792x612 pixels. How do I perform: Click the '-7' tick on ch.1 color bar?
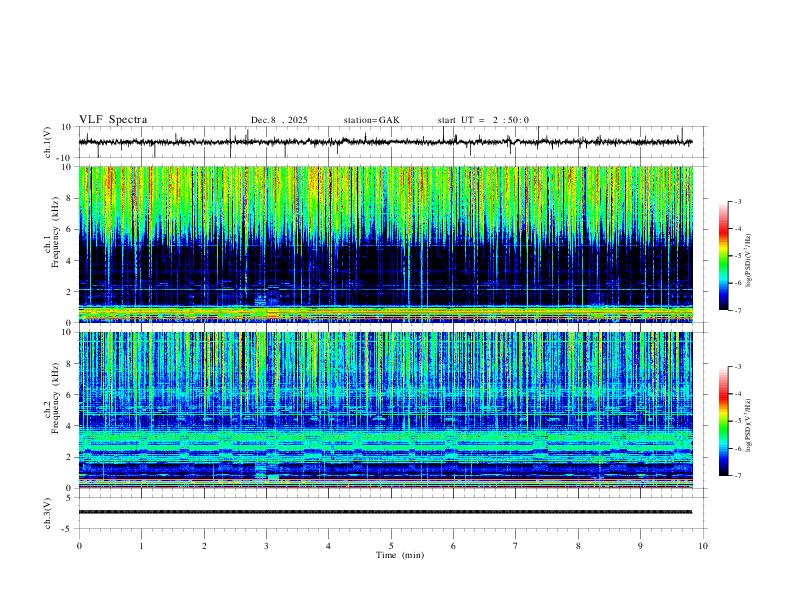pyautogui.click(x=738, y=311)
